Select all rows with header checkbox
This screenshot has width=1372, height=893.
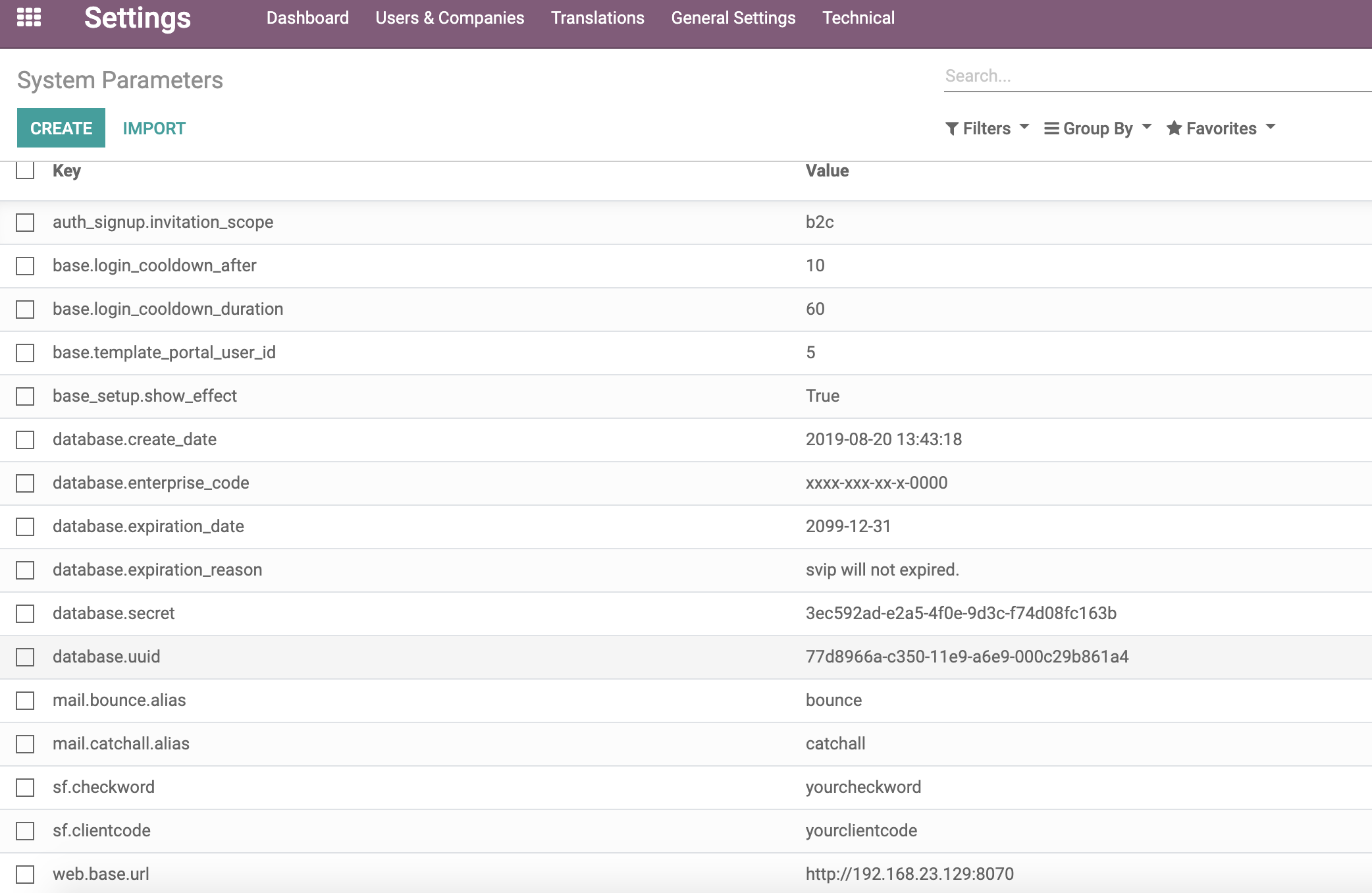tap(25, 171)
